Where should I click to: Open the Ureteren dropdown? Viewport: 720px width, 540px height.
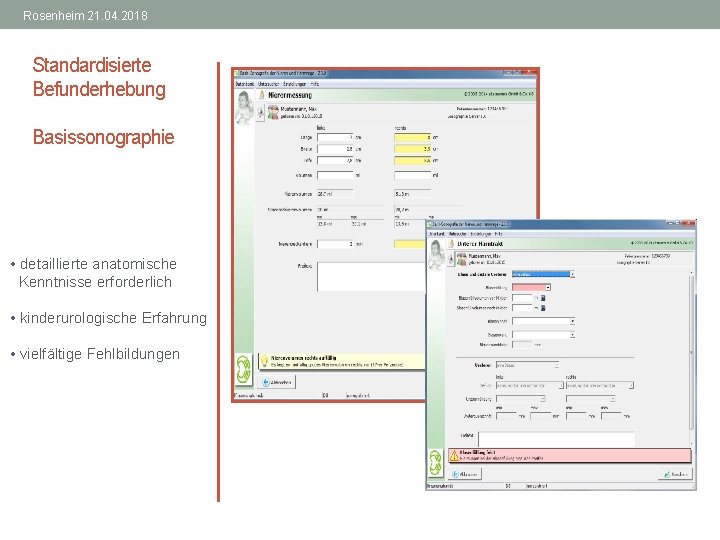point(527,366)
